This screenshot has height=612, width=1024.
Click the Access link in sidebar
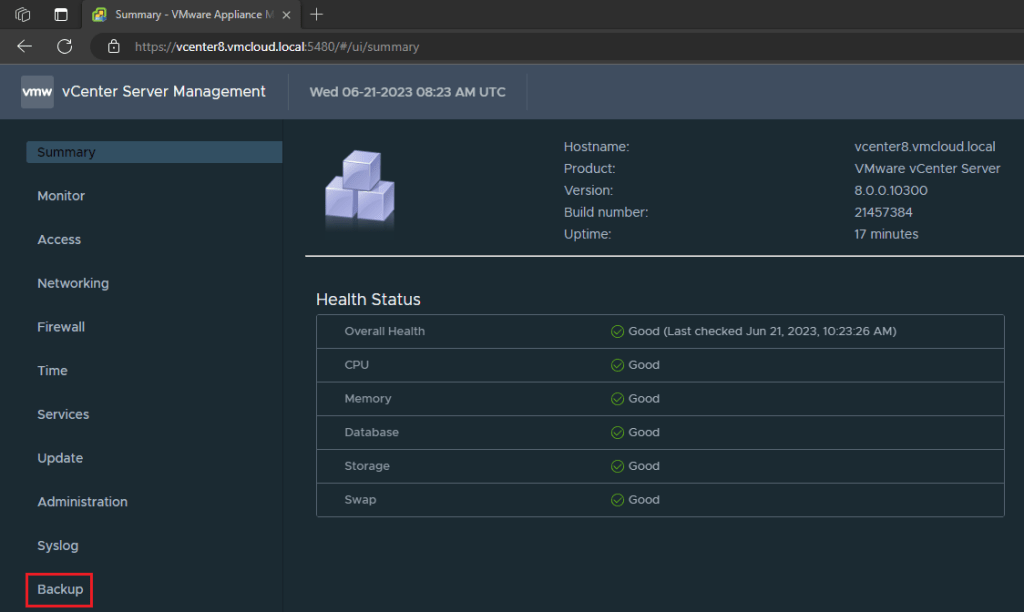click(59, 240)
